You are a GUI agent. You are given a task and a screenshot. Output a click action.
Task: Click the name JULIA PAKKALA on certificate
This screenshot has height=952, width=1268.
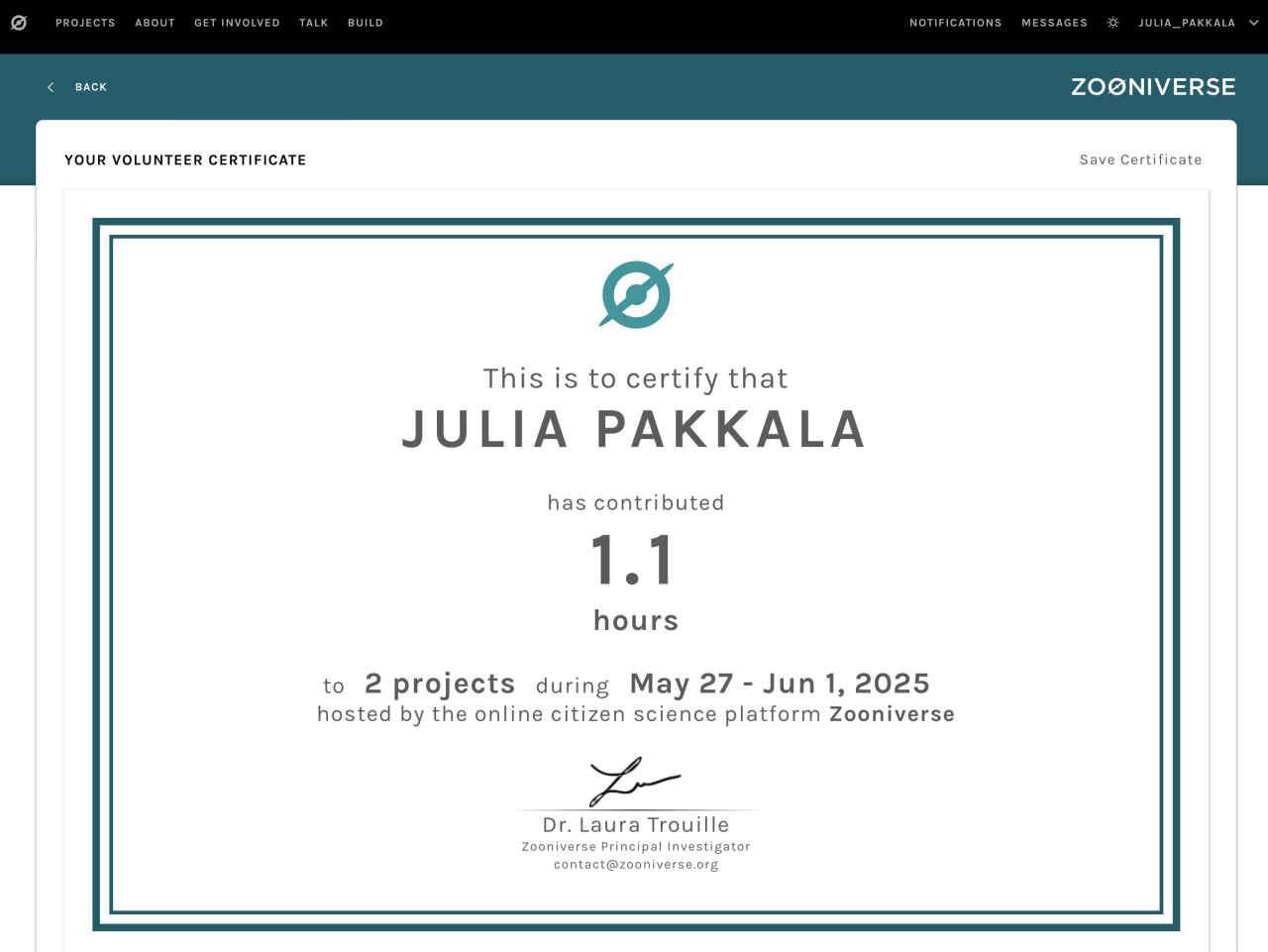pyautogui.click(x=635, y=430)
